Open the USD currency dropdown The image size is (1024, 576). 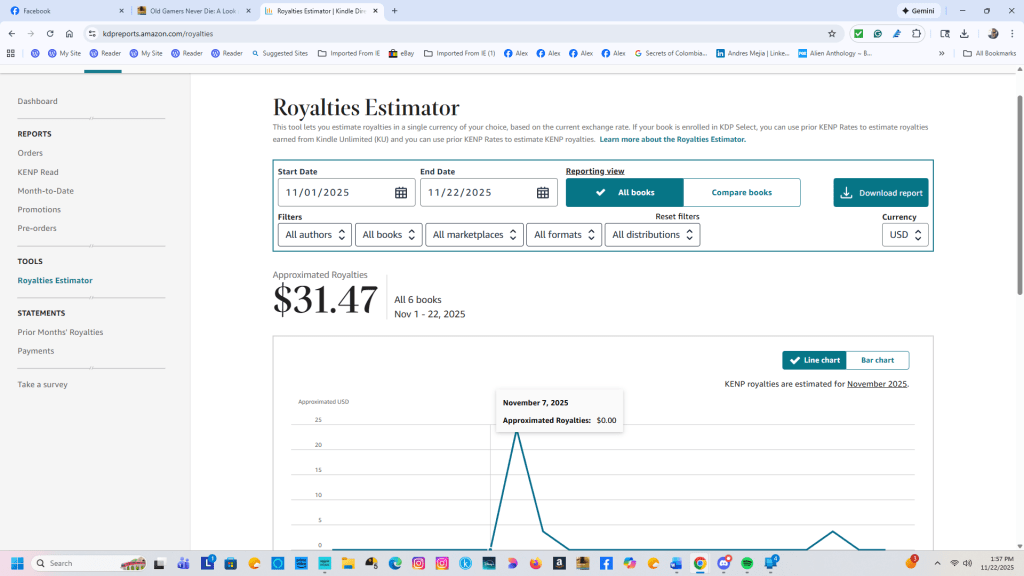[904, 234]
